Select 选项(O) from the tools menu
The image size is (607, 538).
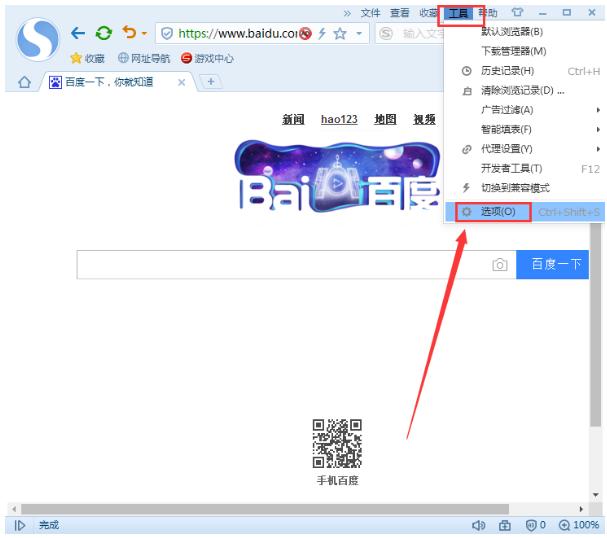[497, 212]
